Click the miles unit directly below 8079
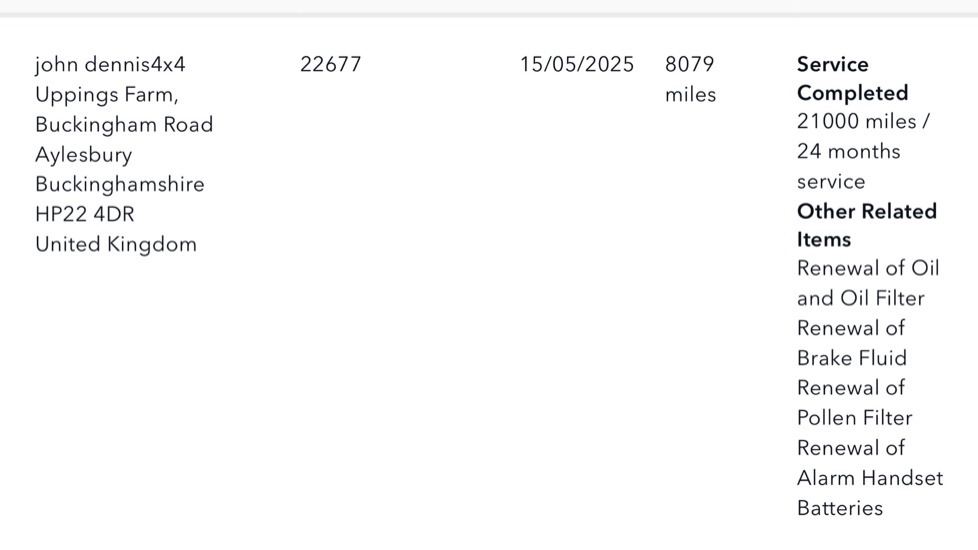 pos(690,96)
